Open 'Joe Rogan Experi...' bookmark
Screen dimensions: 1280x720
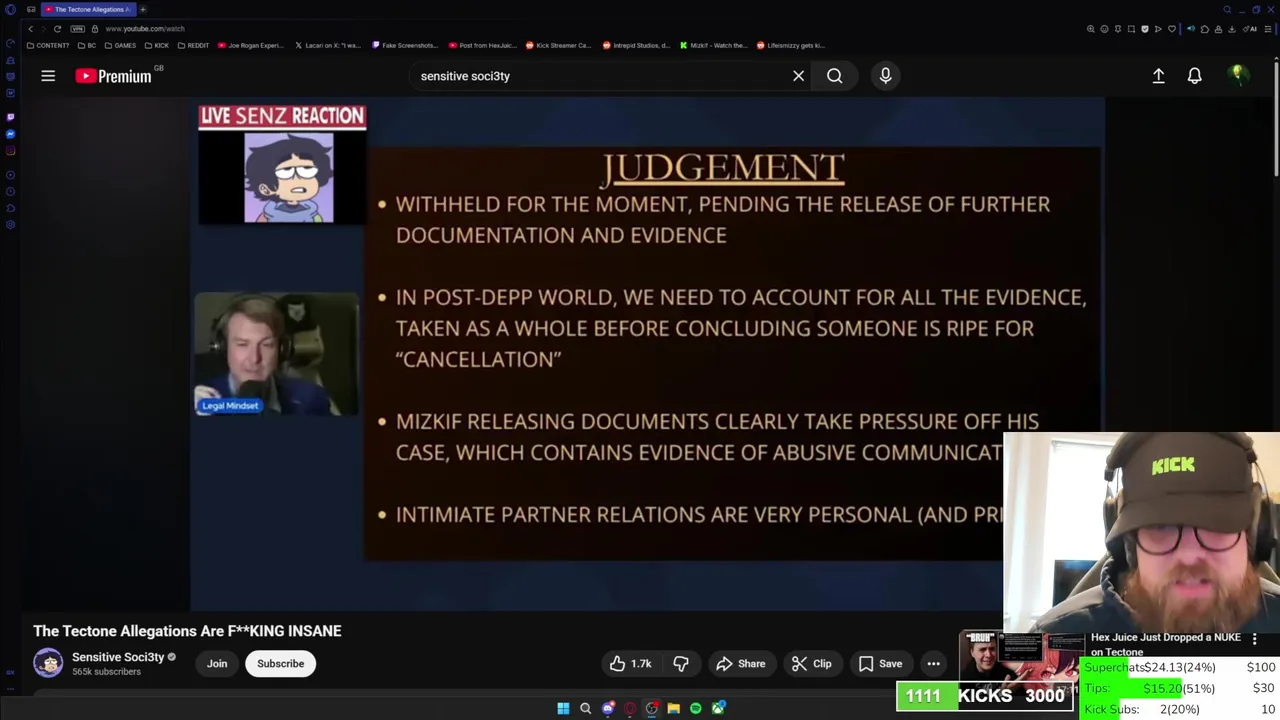[x=250, y=45]
